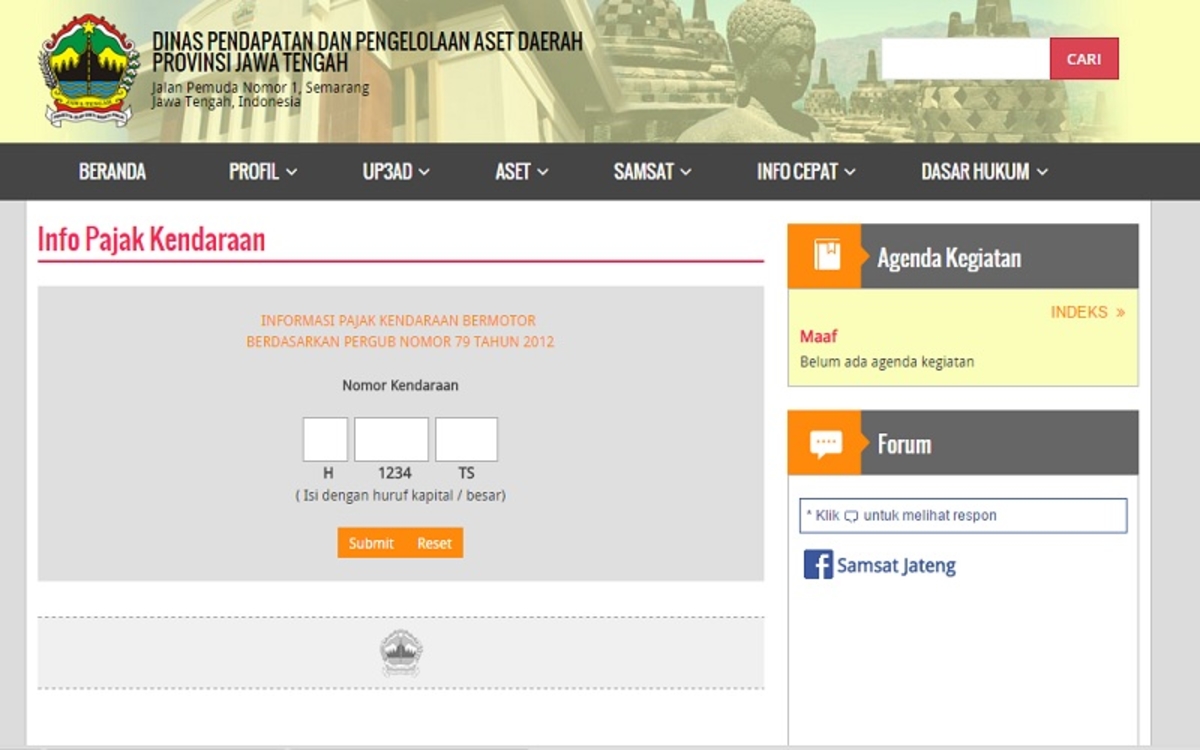Click the small comment icon in forum hint
This screenshot has height=750, width=1200.
[x=851, y=517]
